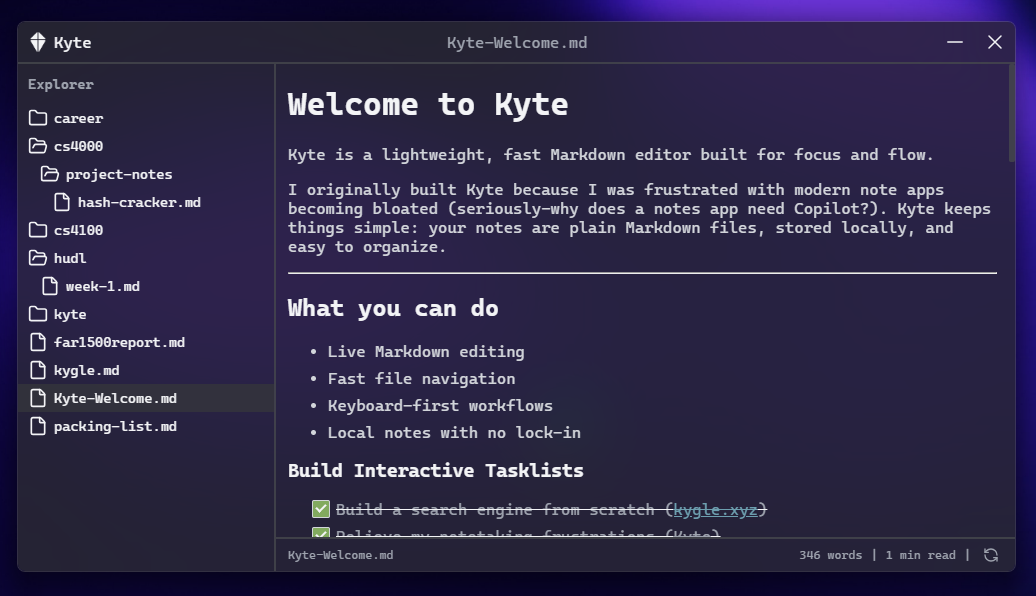The height and width of the screenshot is (596, 1036).
Task: Click 'Local notes with no lock-in' bullet
Action: [455, 433]
